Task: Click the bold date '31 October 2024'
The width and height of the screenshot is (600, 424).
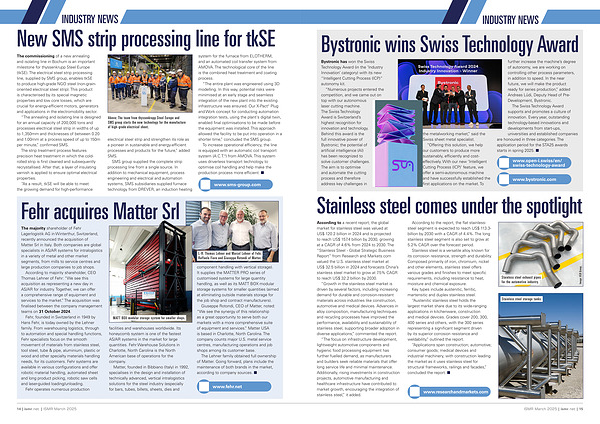Action: 54,311
